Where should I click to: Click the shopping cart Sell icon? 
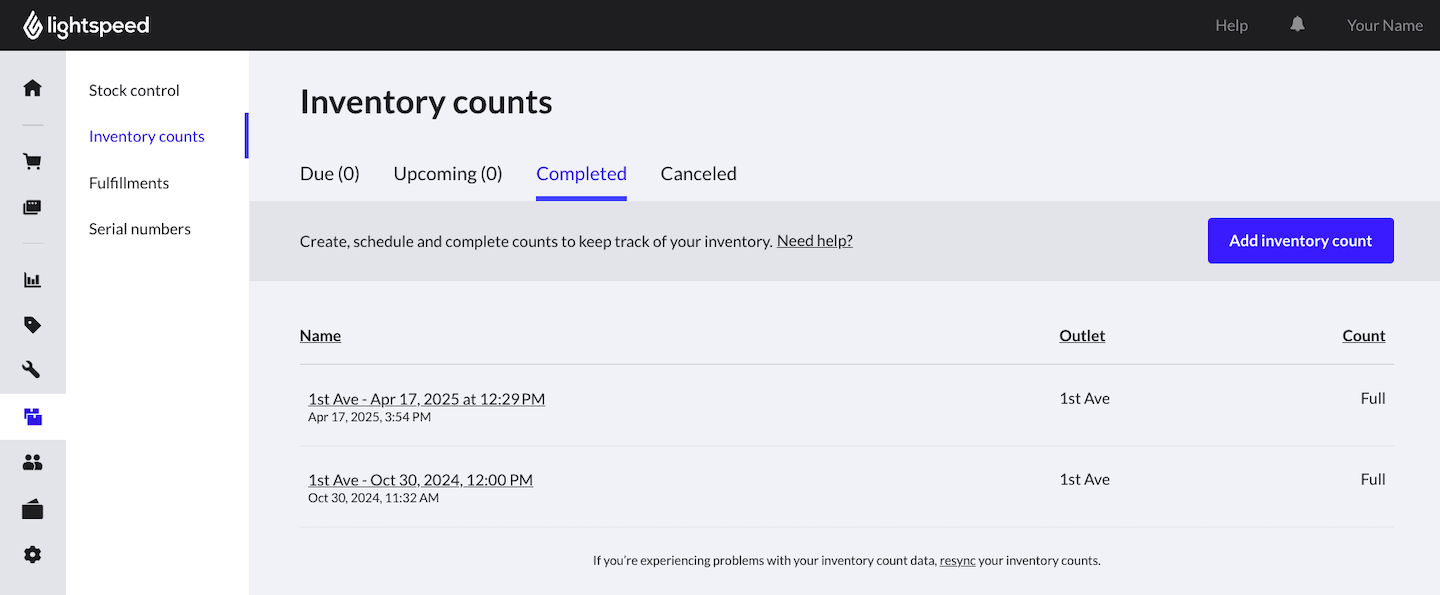tap(33, 162)
